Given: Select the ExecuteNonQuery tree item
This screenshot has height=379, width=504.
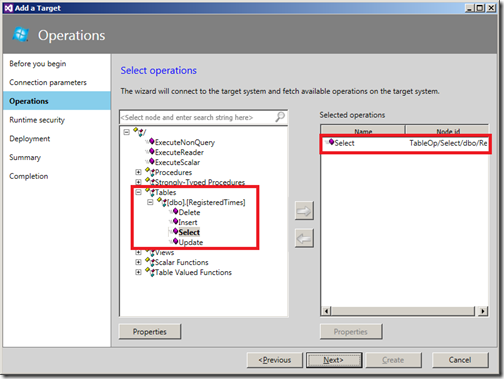Looking at the screenshot, I should 185,142.
